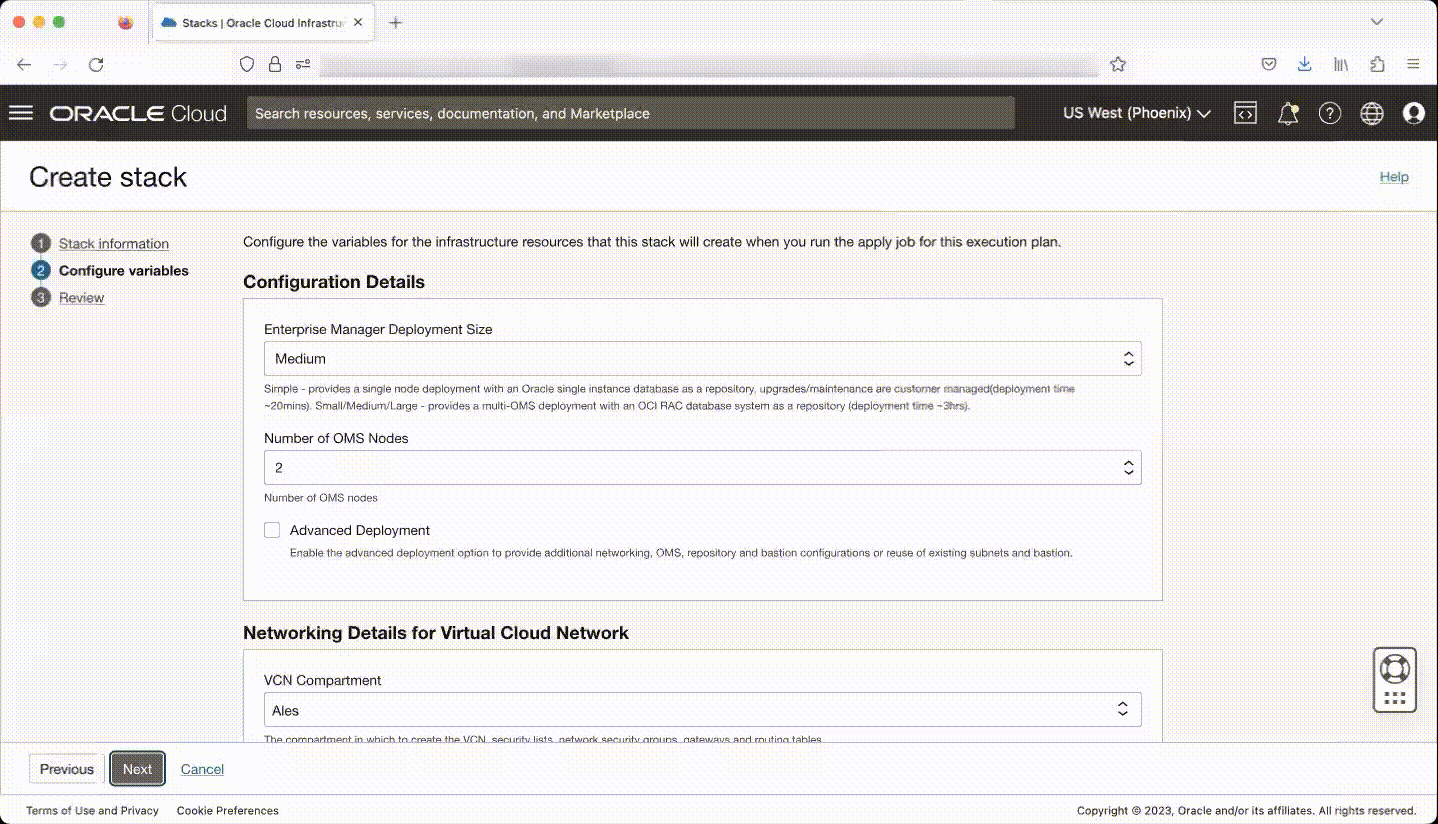Screen dimensions: 1438x824
Task: Open the US West (Phoenix) region selector
Action: 1137,113
